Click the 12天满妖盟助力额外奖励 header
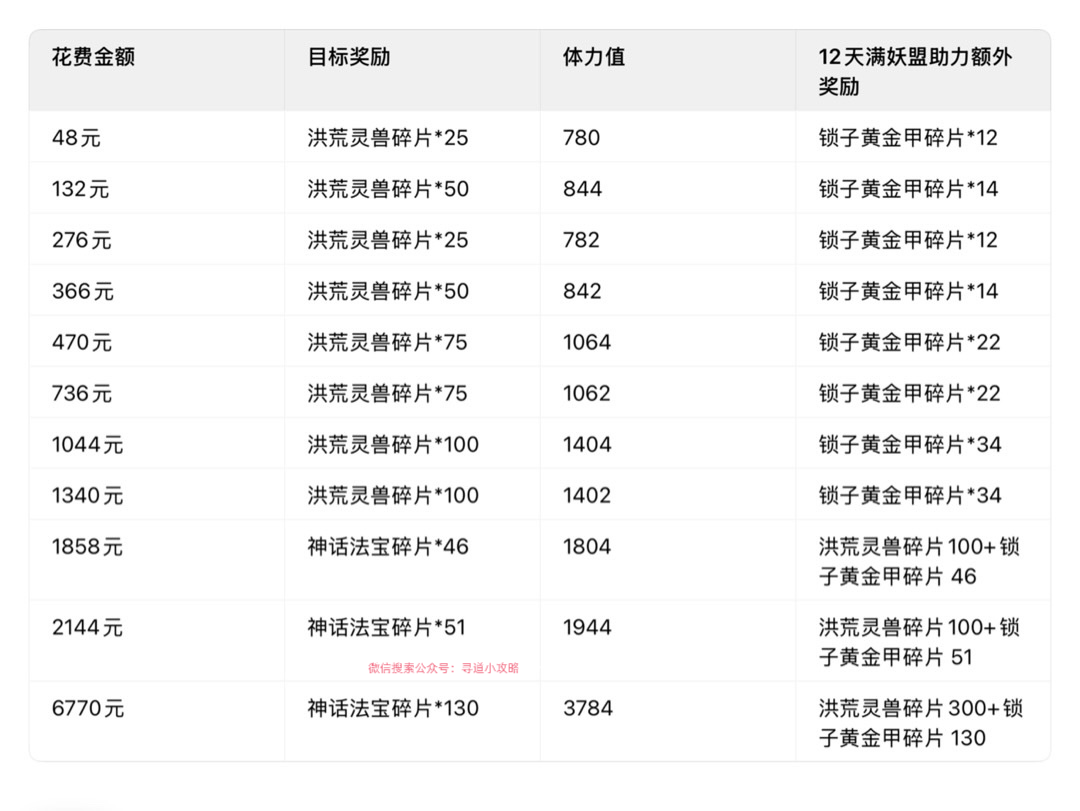The height and width of the screenshot is (811, 1080). pyautogui.click(x=915, y=71)
